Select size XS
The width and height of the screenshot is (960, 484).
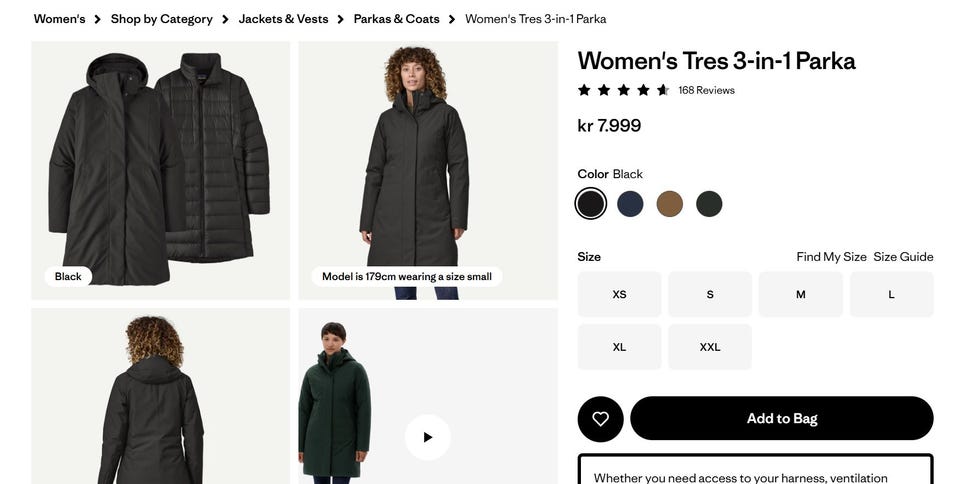[619, 294]
